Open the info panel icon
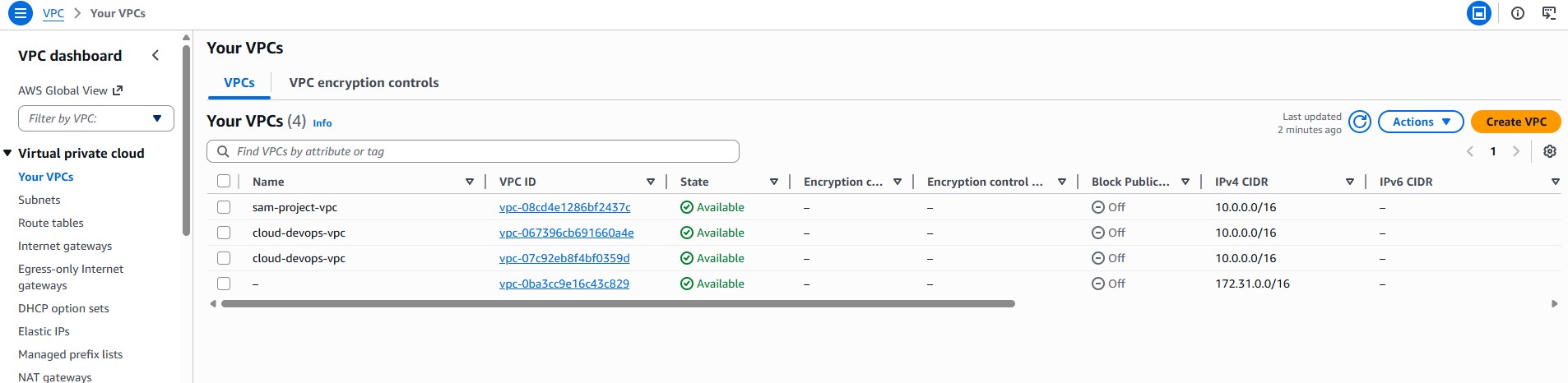 [x=1518, y=13]
